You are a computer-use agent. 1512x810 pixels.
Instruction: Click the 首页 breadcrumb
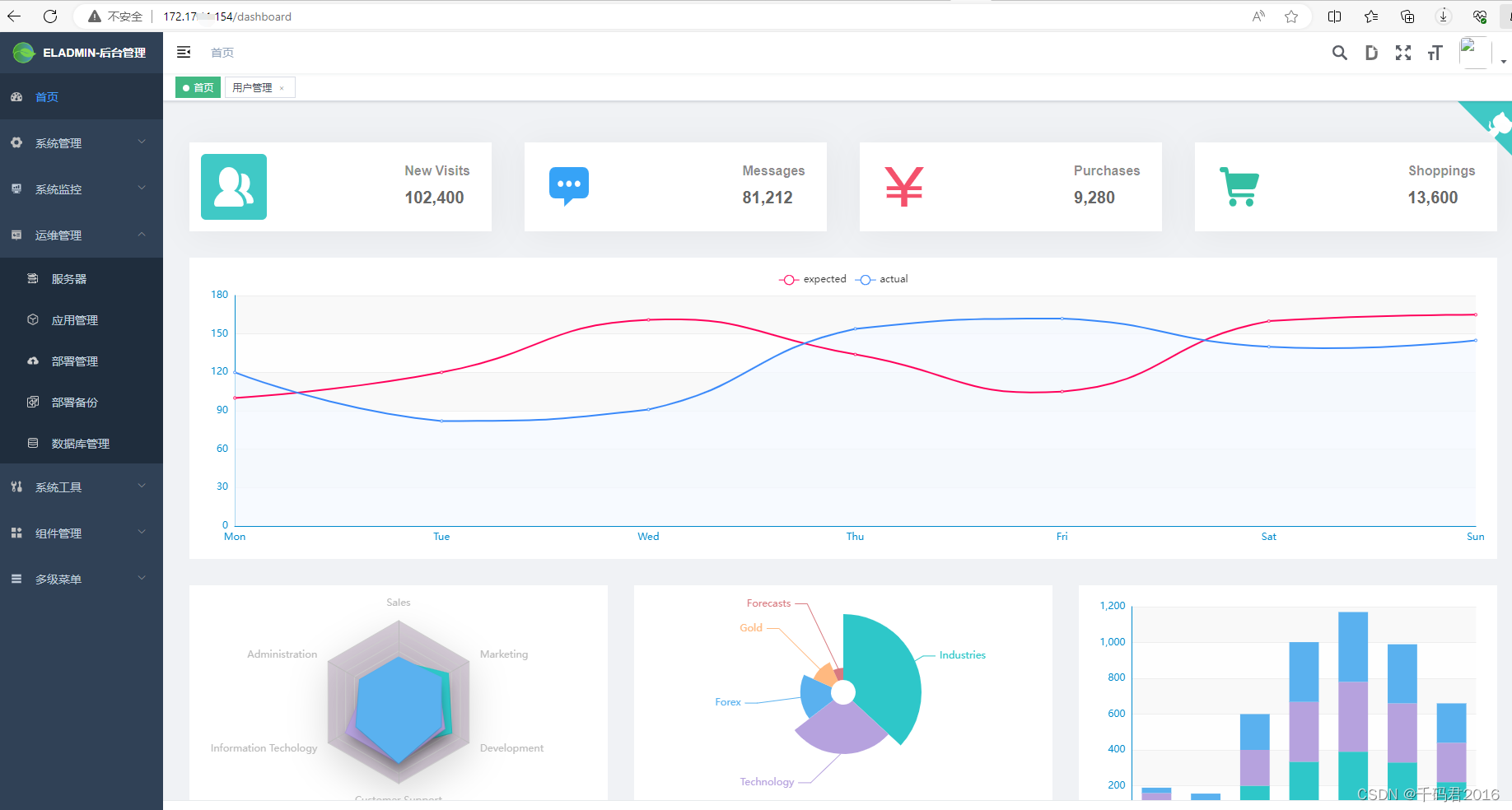tap(222, 53)
